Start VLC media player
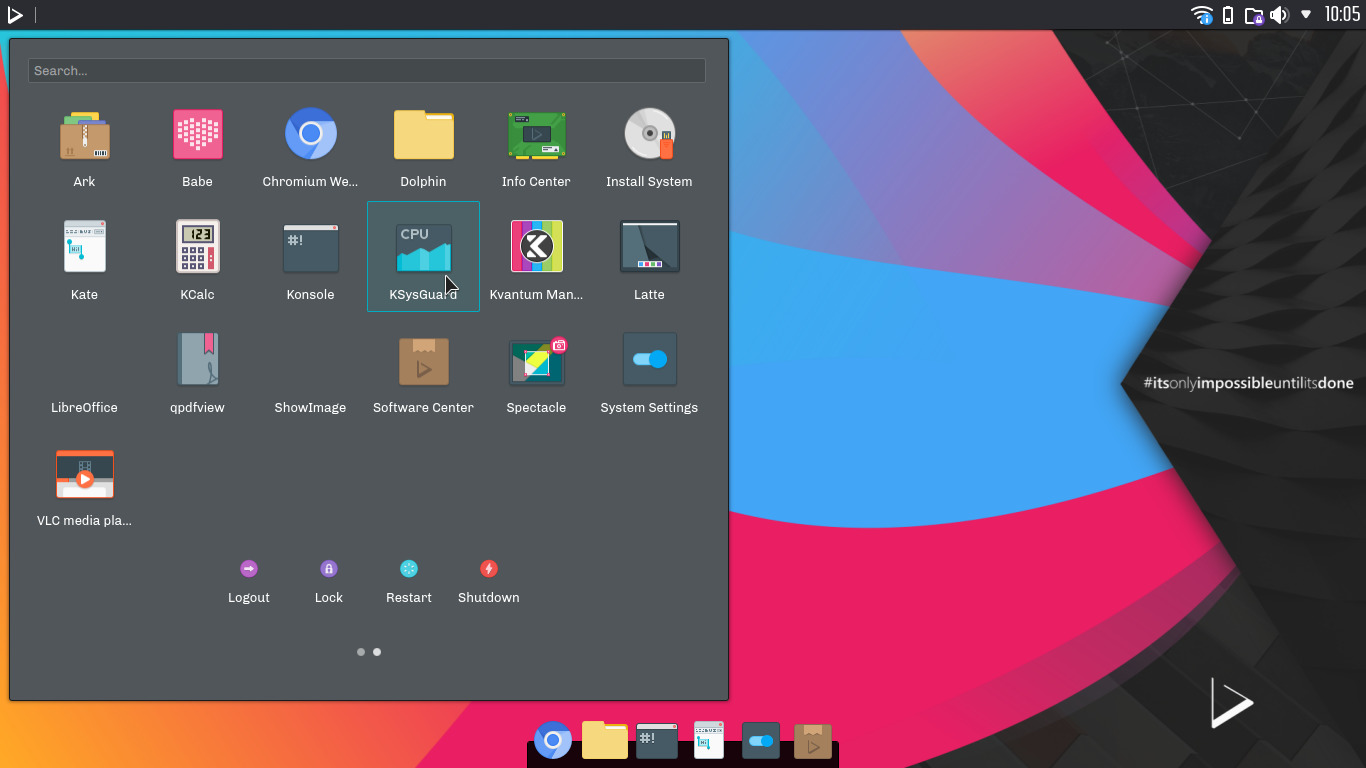 tap(84, 473)
